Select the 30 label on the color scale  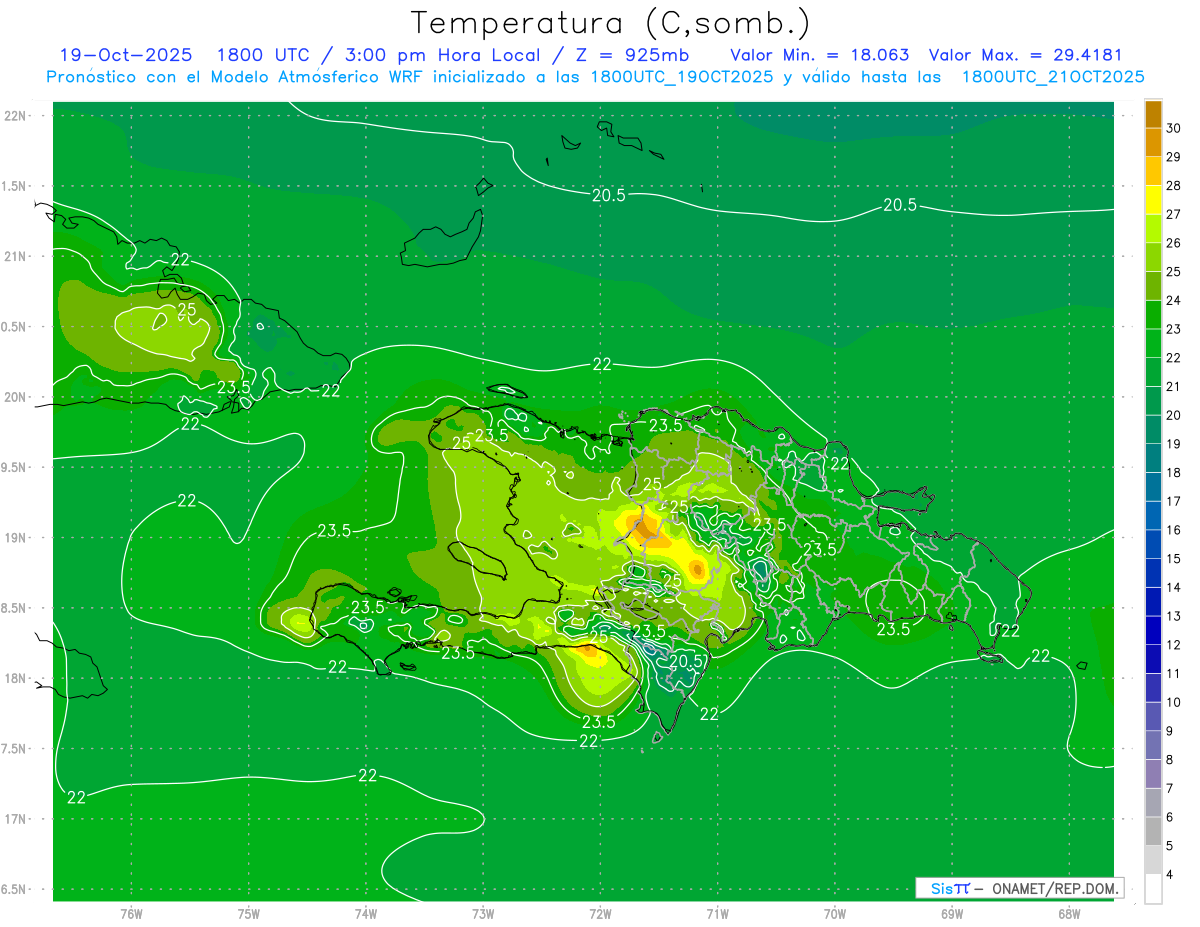point(1174,128)
